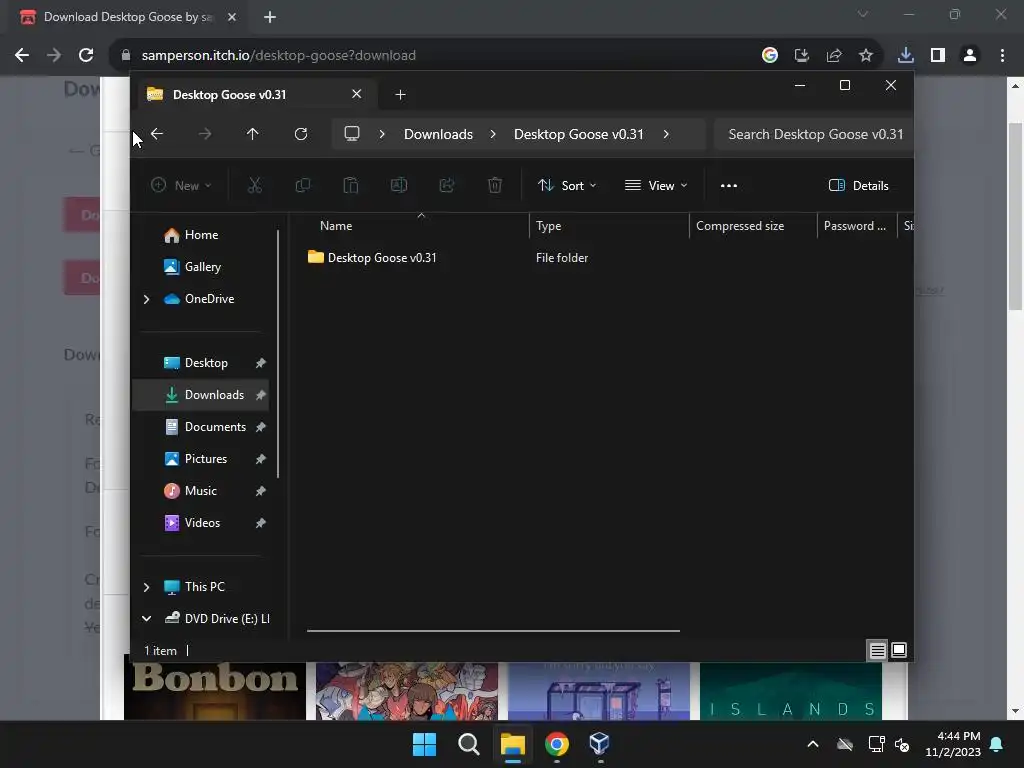Open the See more ellipsis menu

pos(729,185)
